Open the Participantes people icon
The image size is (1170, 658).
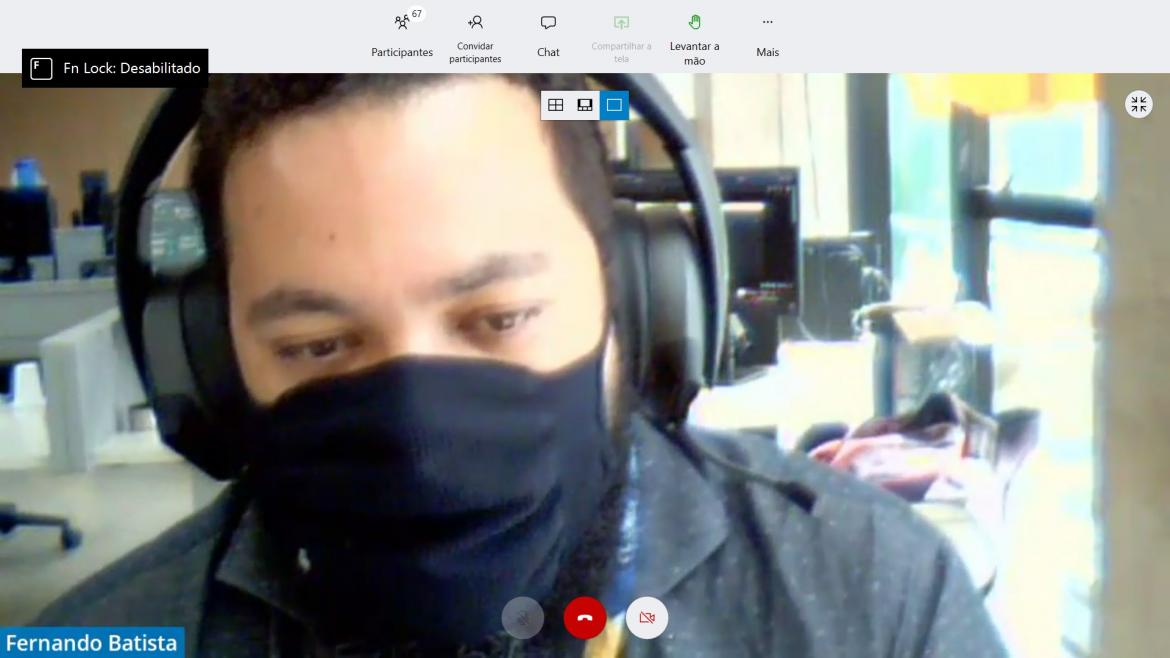click(401, 22)
